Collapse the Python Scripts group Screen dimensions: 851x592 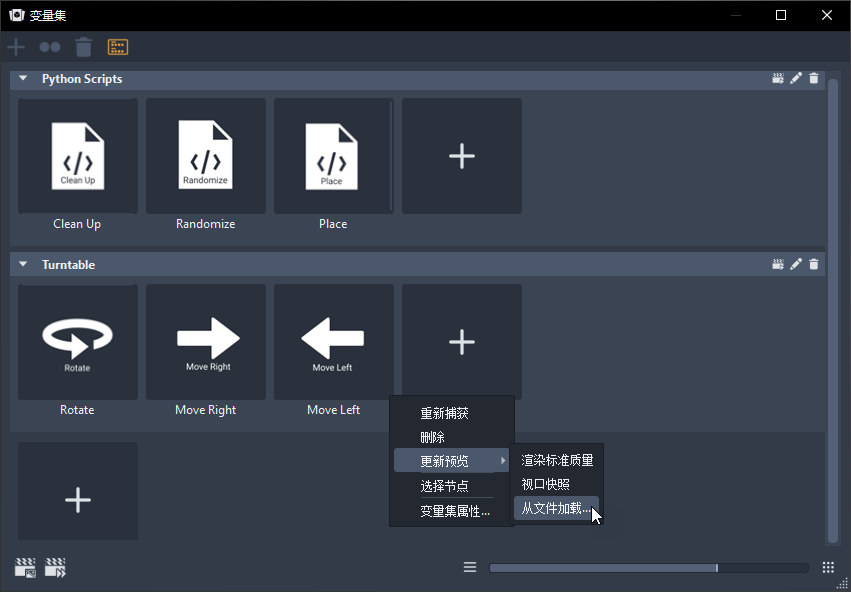[x=22, y=78]
